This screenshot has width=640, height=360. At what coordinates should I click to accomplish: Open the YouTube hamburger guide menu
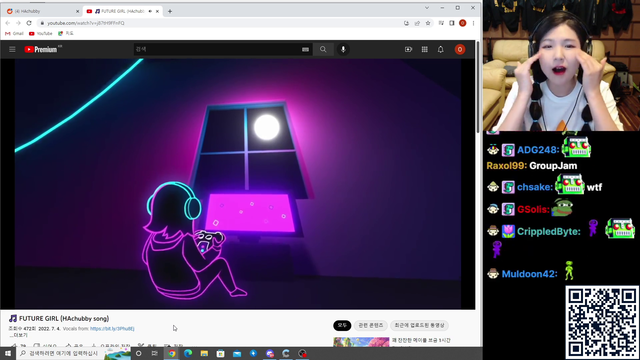tap(12, 49)
